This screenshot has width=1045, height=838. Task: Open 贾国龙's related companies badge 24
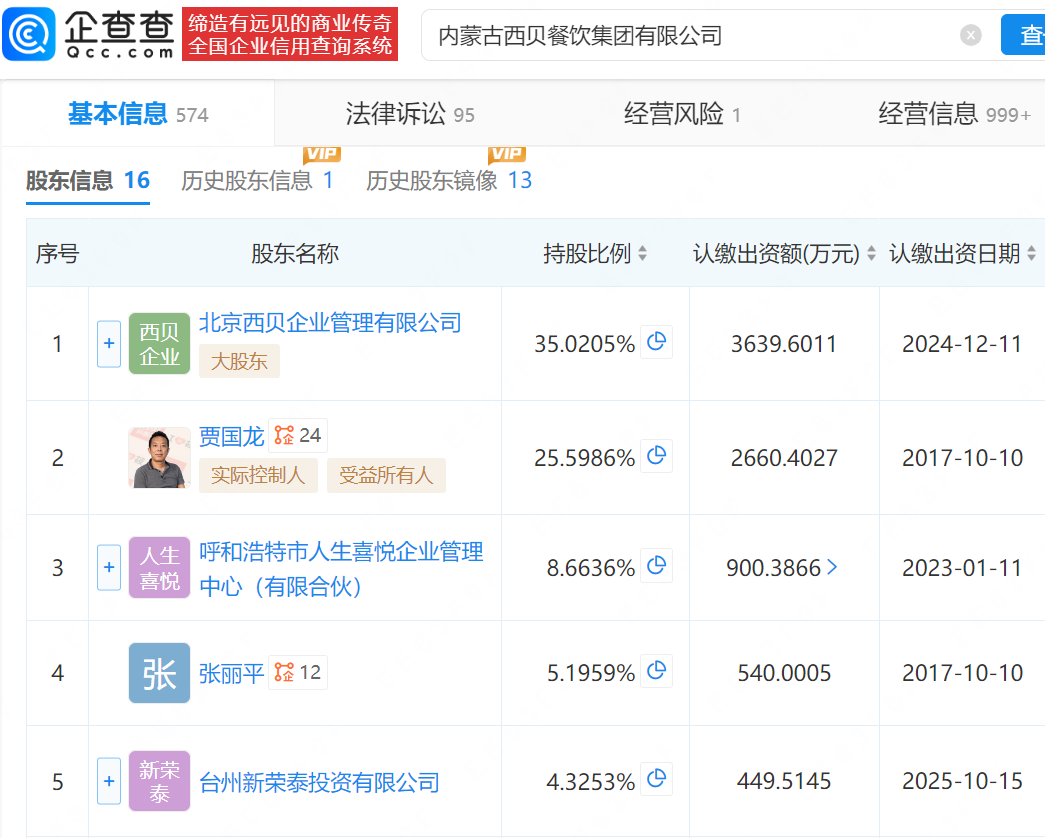coord(299,435)
